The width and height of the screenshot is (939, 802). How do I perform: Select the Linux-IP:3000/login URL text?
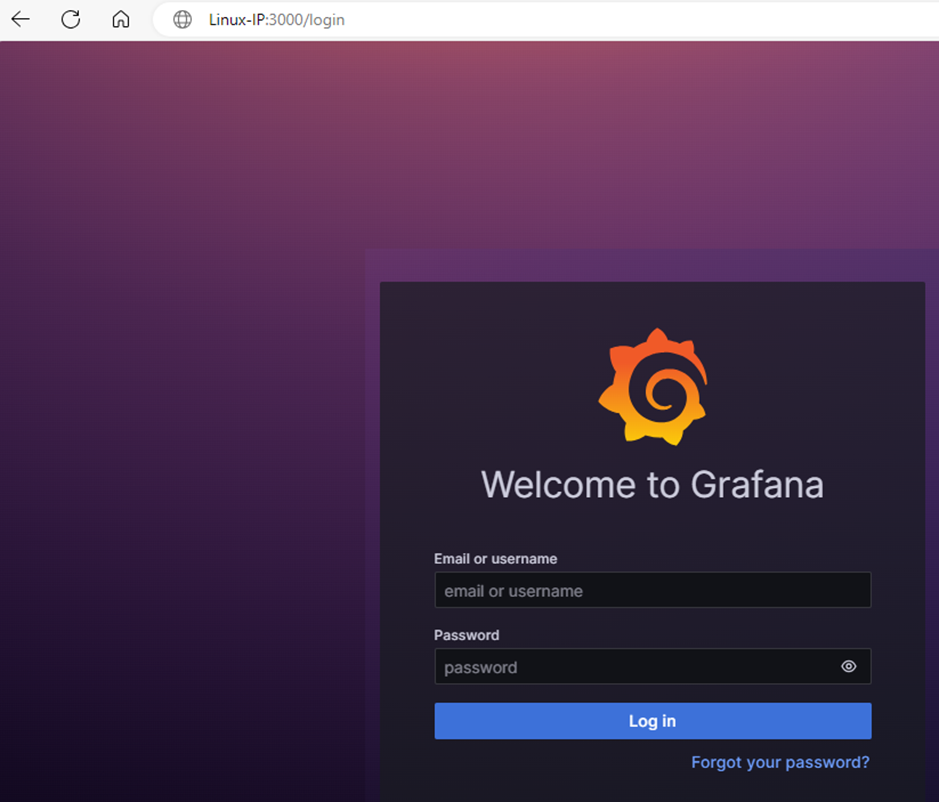(x=276, y=19)
